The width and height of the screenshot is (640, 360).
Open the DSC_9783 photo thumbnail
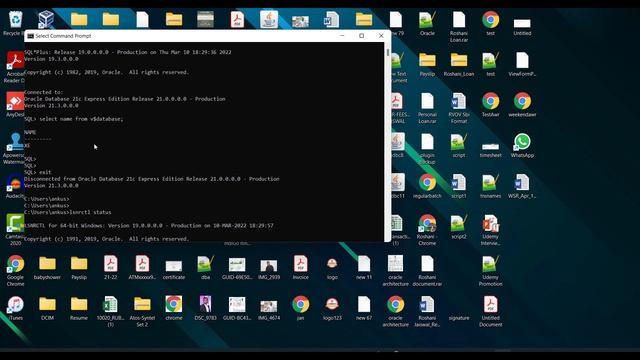point(205,308)
